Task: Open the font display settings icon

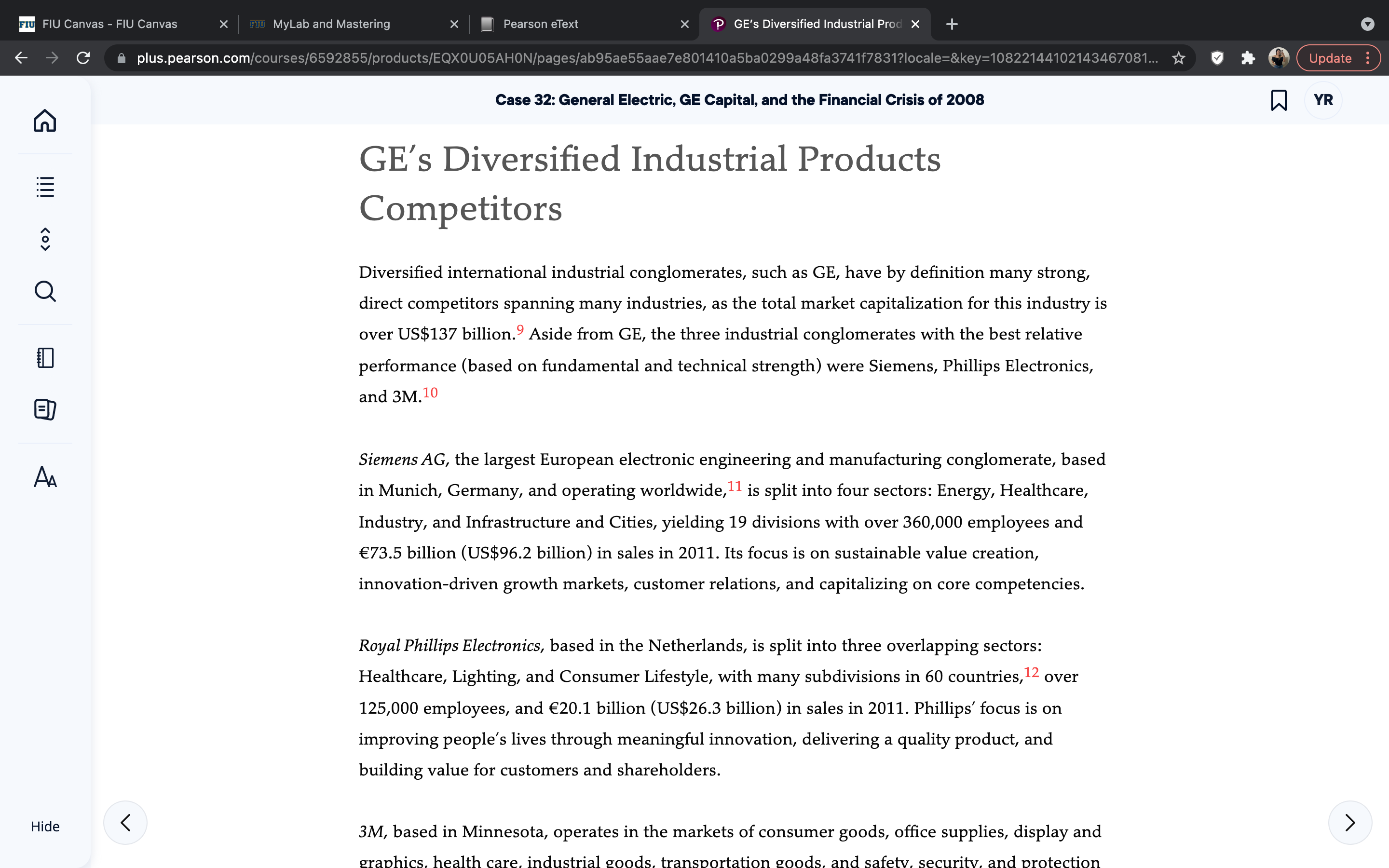Action: (45, 477)
